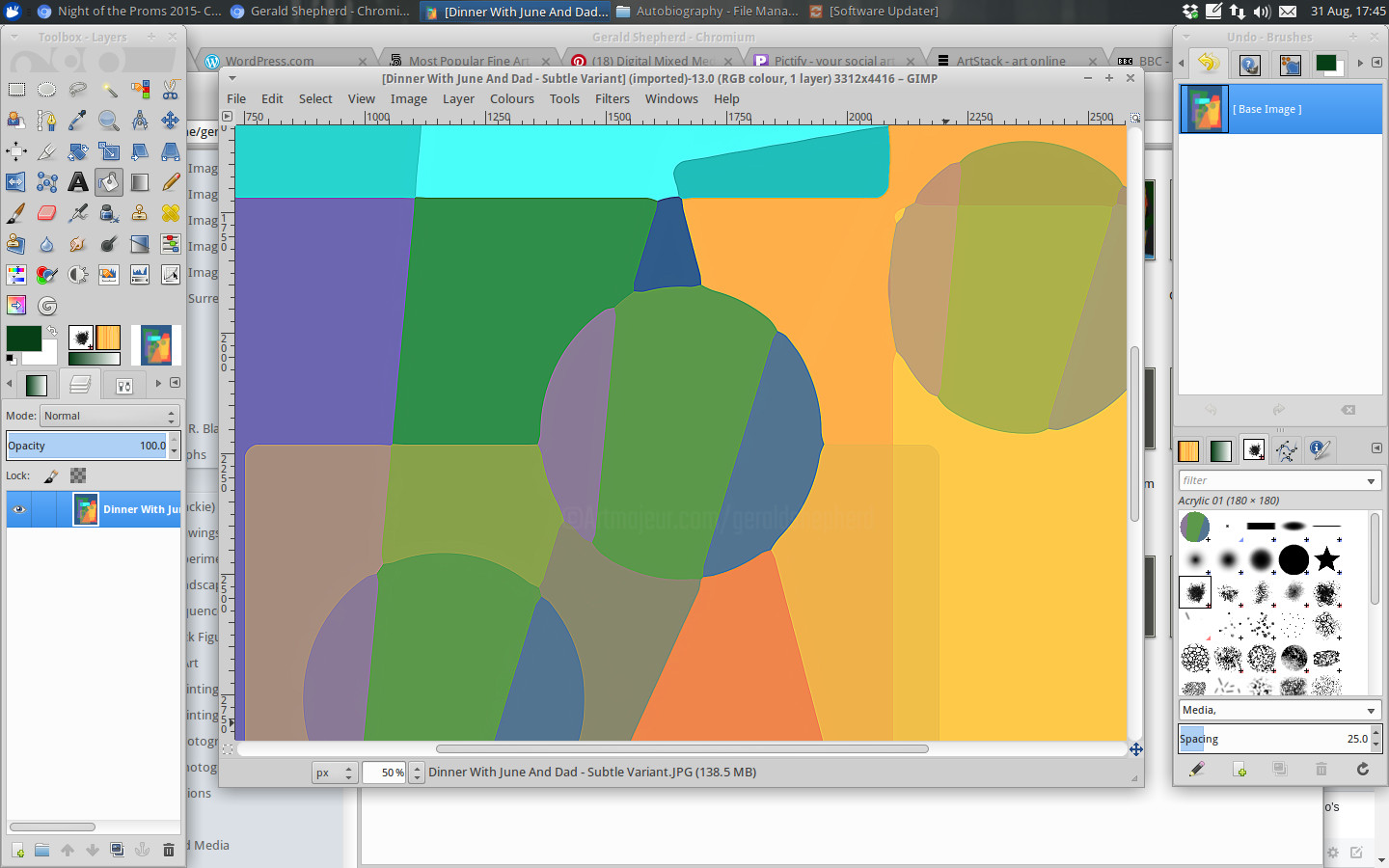1389x868 pixels.
Task: Toggle the lock pixels brush icon
Action: 51,475
